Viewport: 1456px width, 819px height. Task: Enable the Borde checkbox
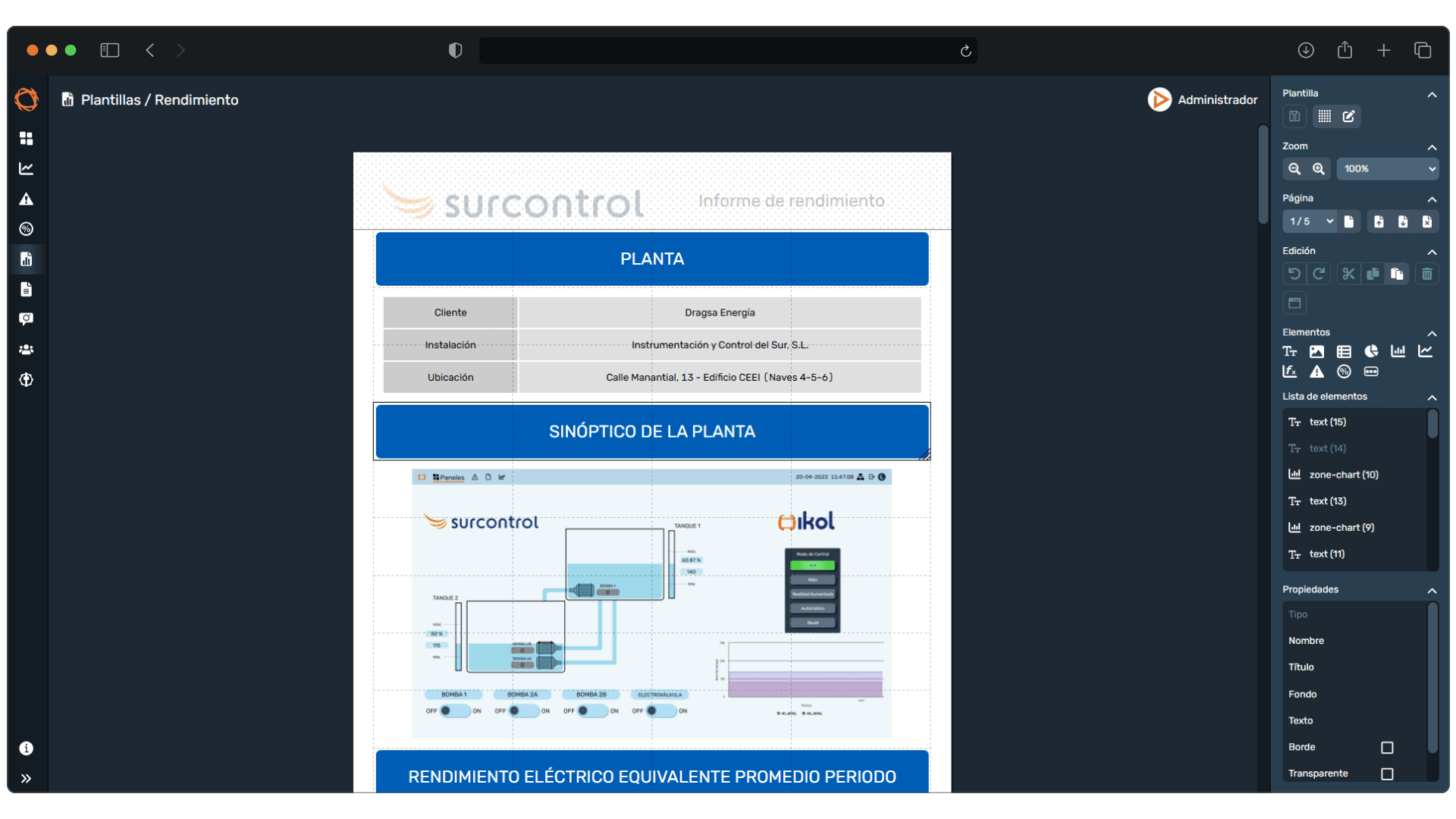tap(1387, 748)
